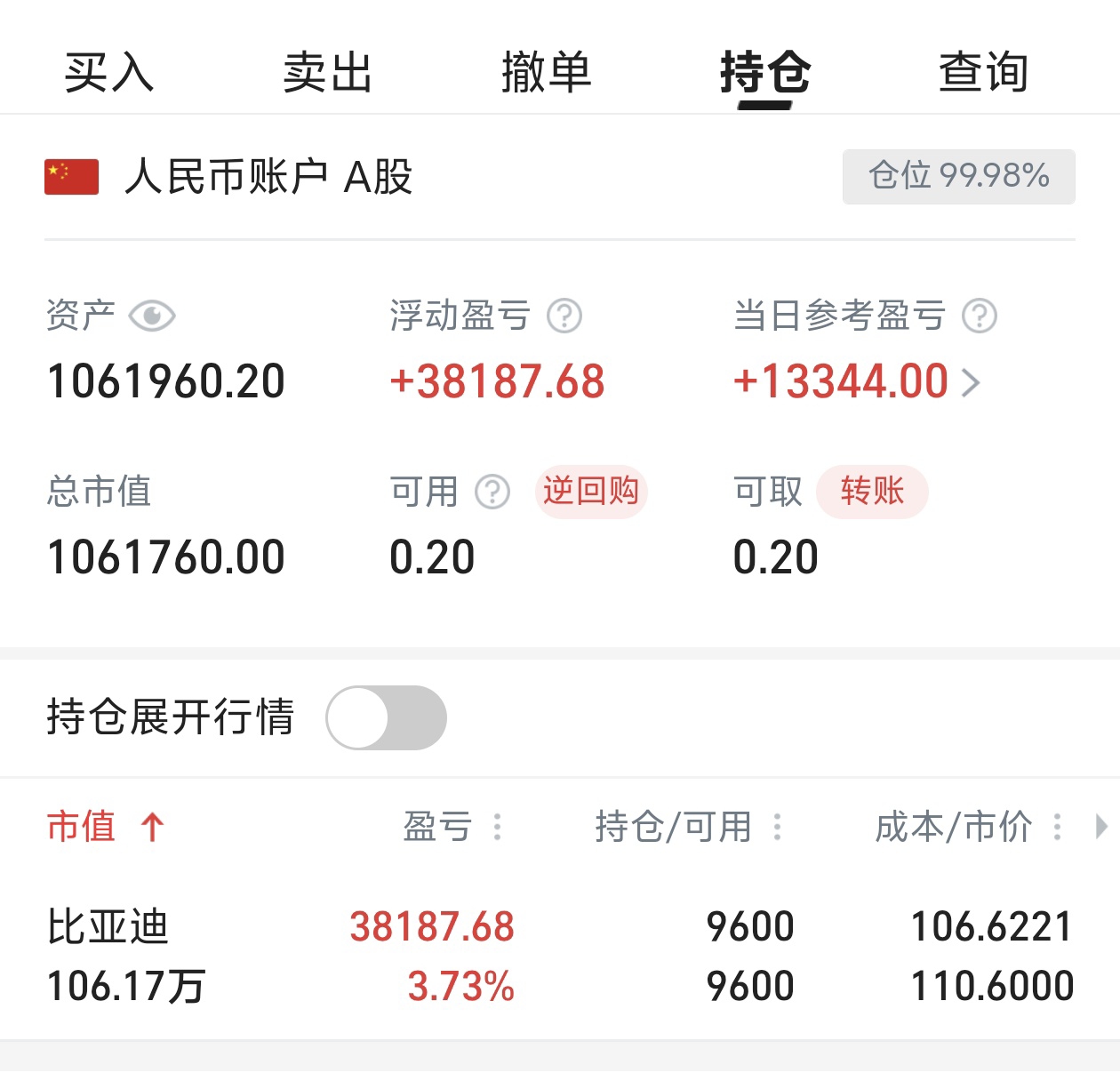The height and width of the screenshot is (1073, 1120).
Task: Click the China flag account icon
Action: [x=71, y=177]
